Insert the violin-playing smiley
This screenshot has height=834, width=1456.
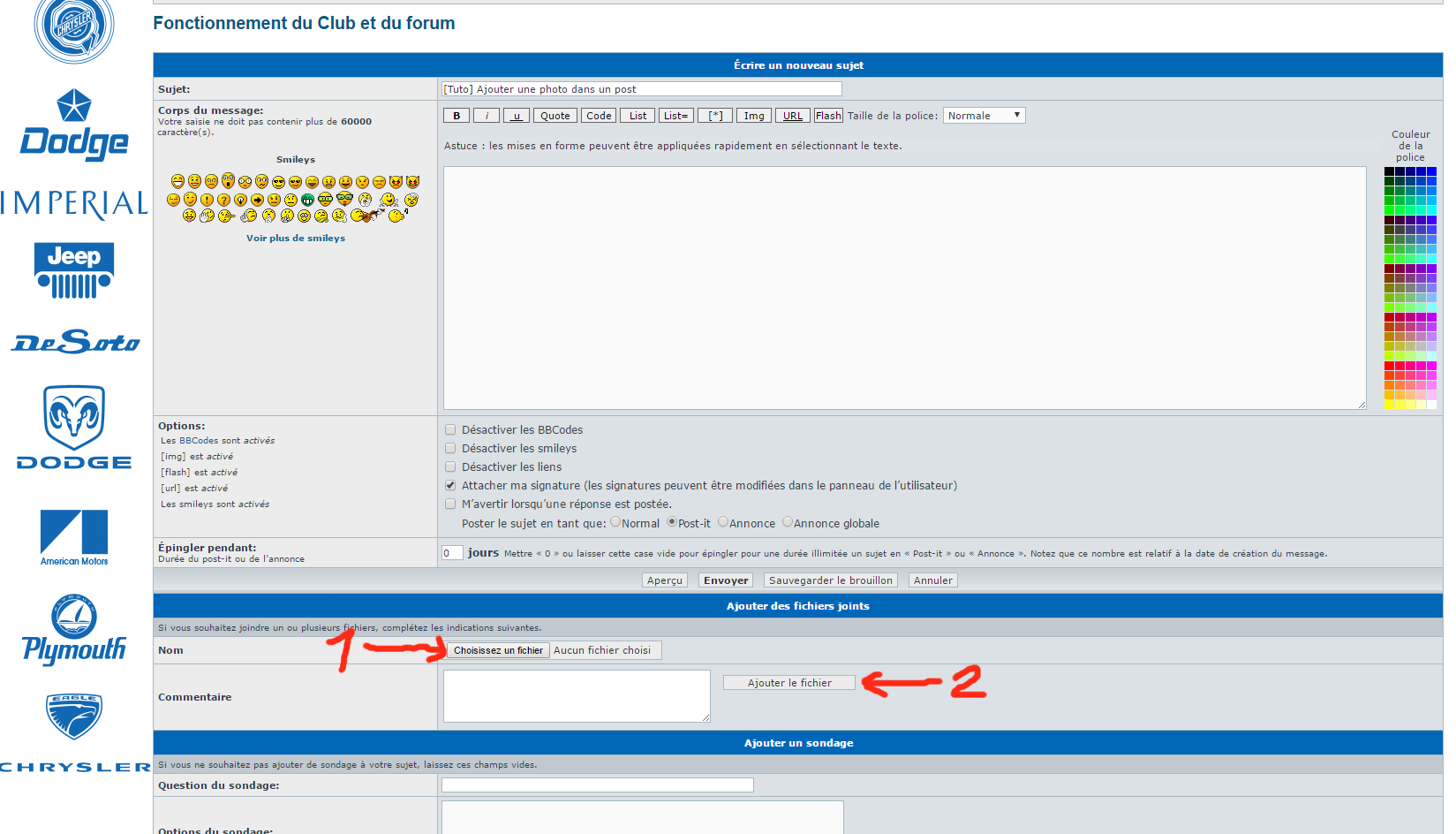coord(366,215)
